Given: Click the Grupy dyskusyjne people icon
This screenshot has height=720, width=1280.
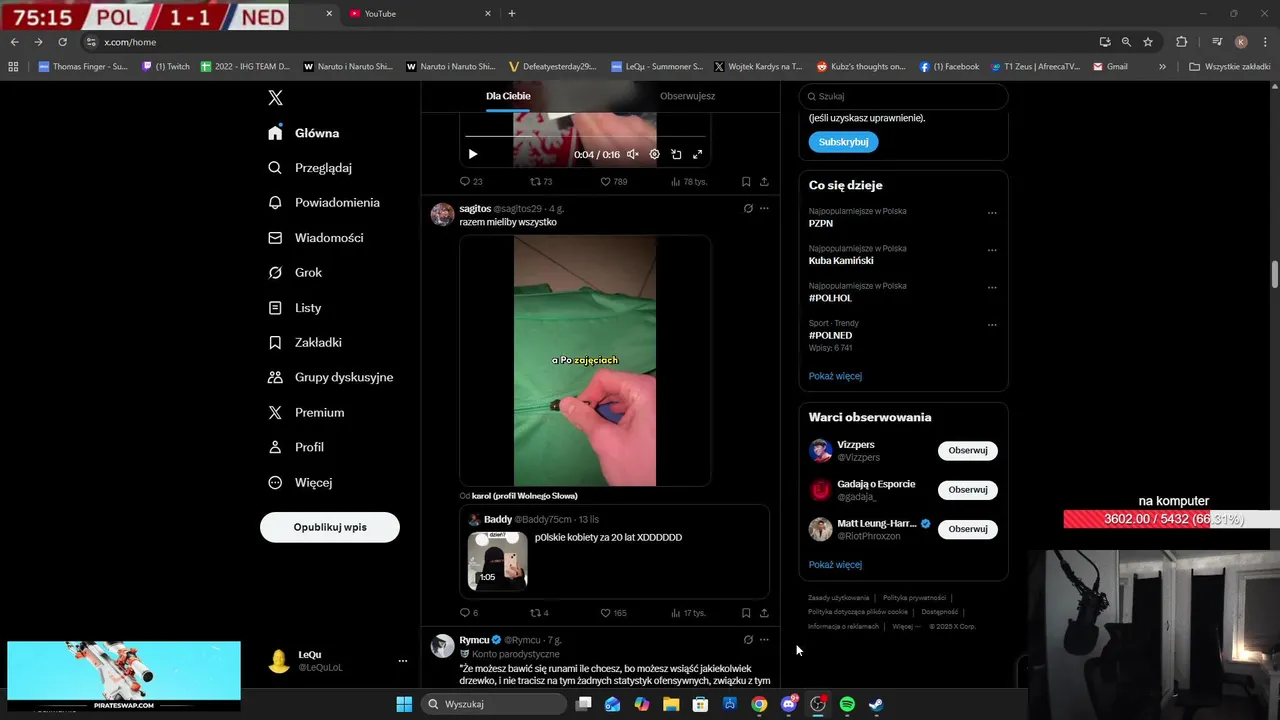Looking at the screenshot, I should (x=275, y=378).
